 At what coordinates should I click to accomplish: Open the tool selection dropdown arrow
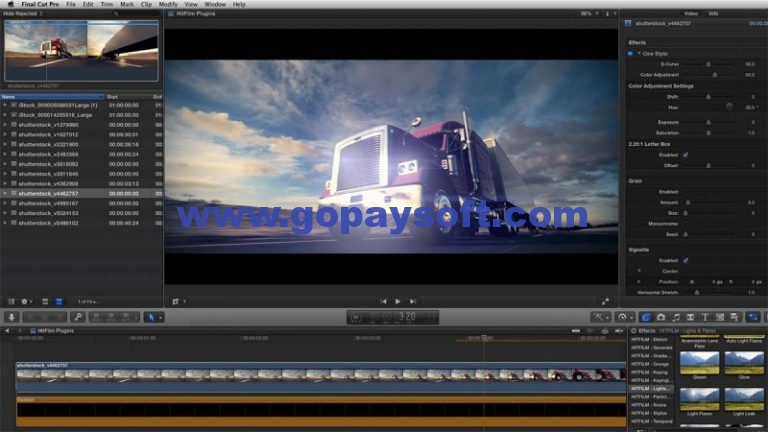coord(160,318)
